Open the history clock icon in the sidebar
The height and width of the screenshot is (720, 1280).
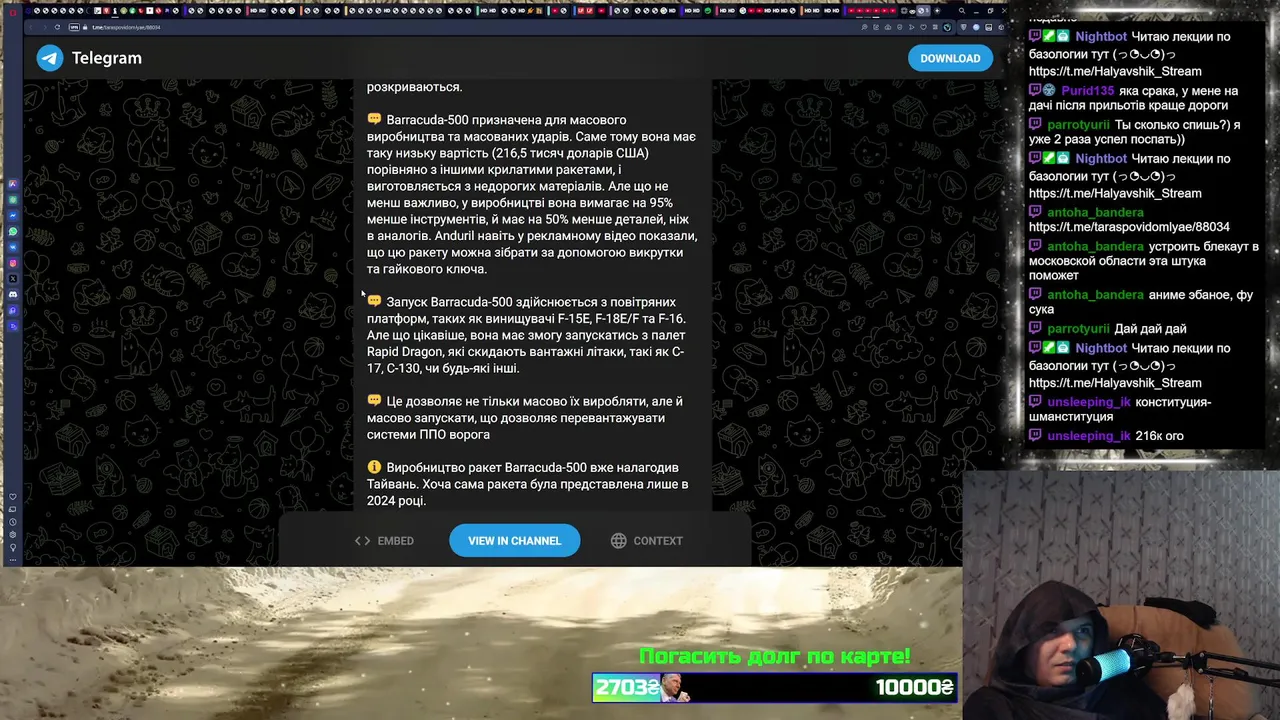point(13,522)
